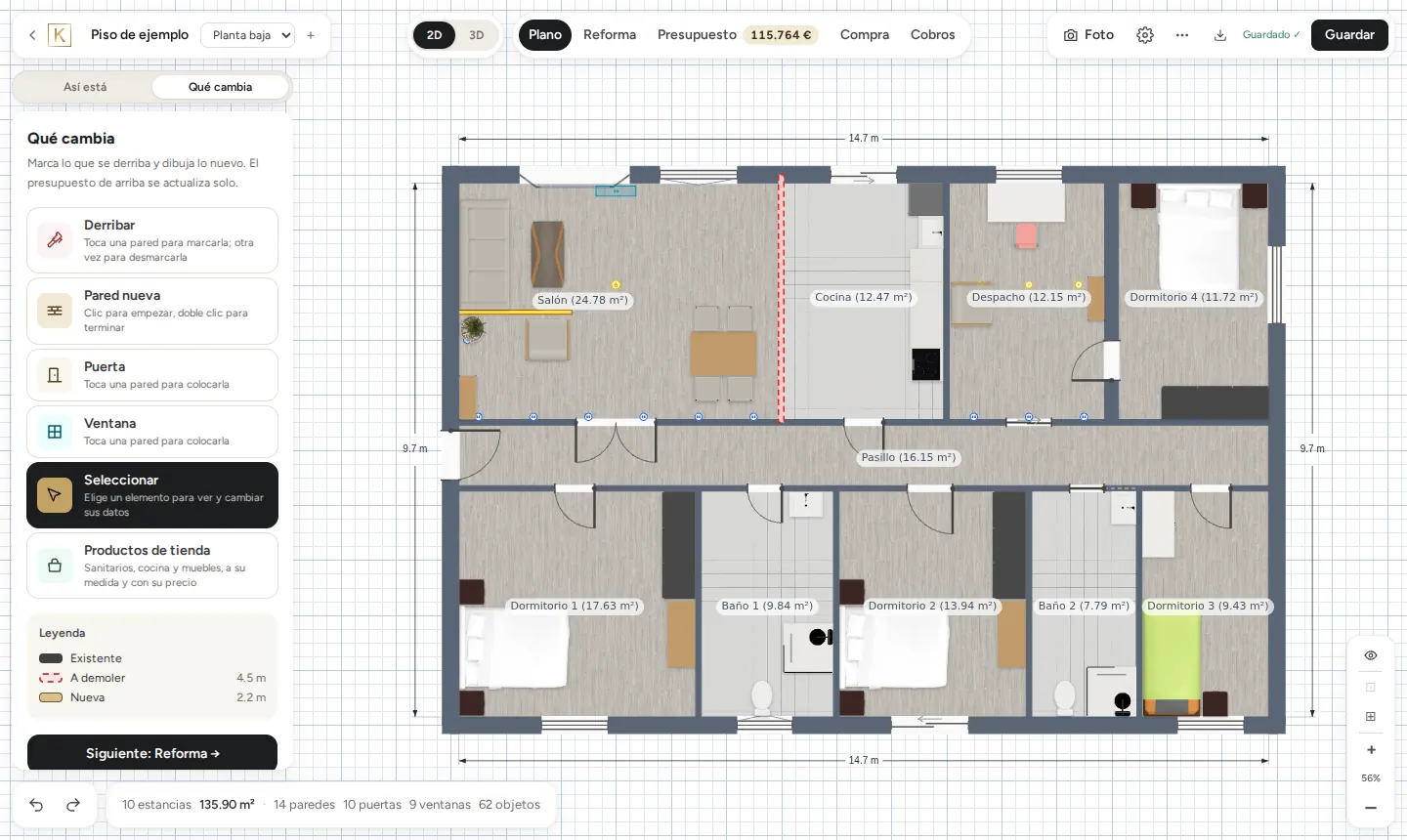Screen dimensions: 1407x840
Task: Switch to the Reforma tab
Action: [610, 35]
